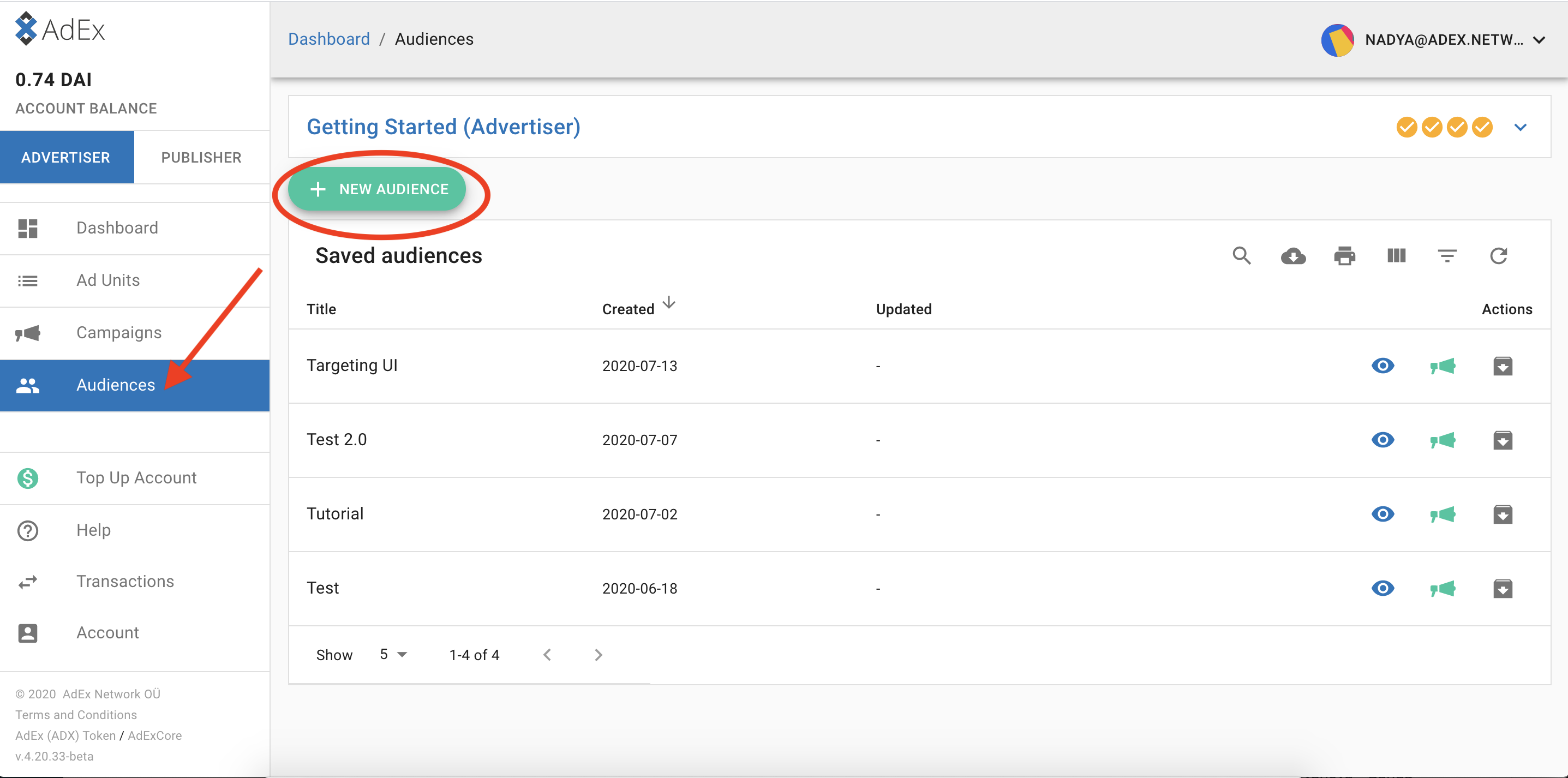Viewport: 1568px width, 778px height.
Task: Click the Campaigns megaphone sidebar icon
Action: pos(27,333)
